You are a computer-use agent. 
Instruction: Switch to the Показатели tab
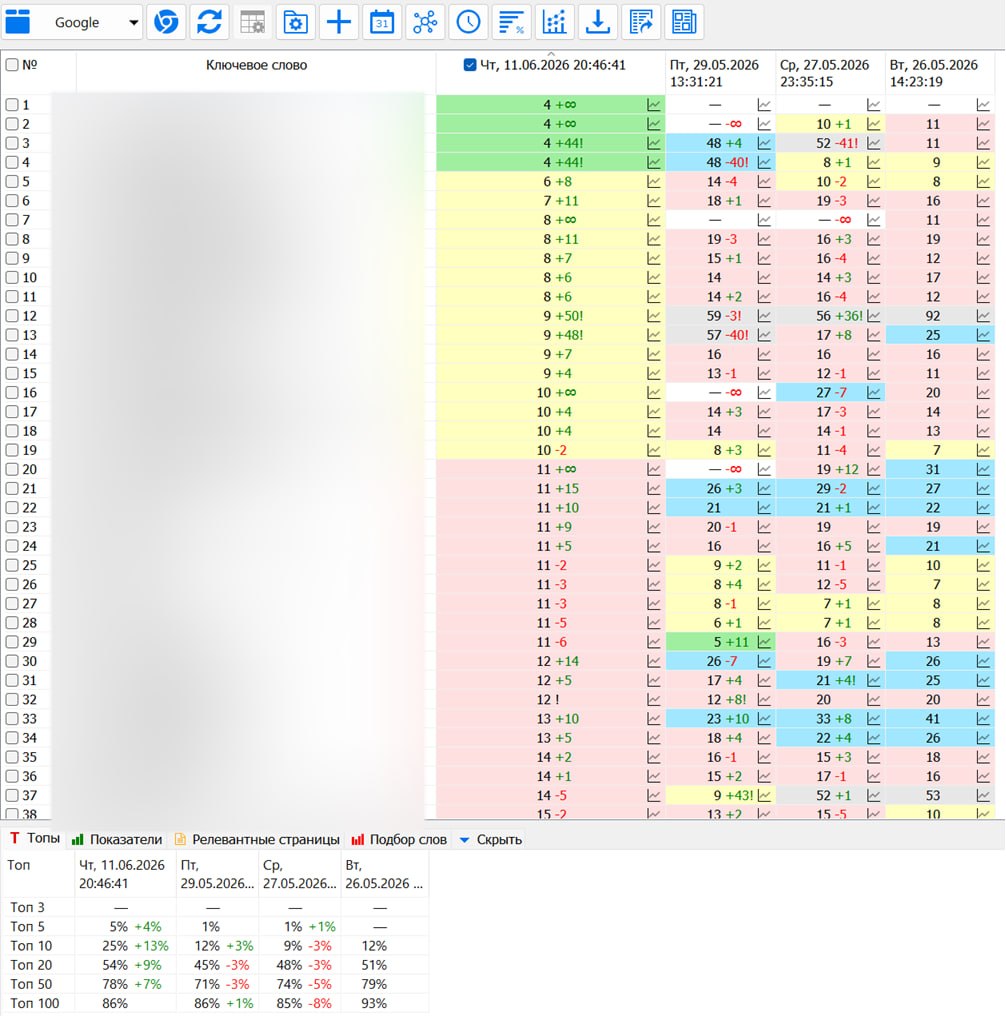117,840
